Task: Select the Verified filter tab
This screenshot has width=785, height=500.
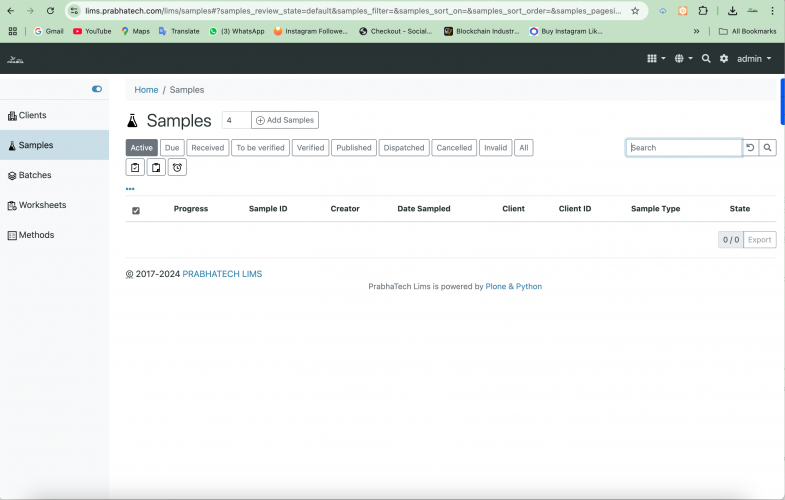Action: coord(310,148)
